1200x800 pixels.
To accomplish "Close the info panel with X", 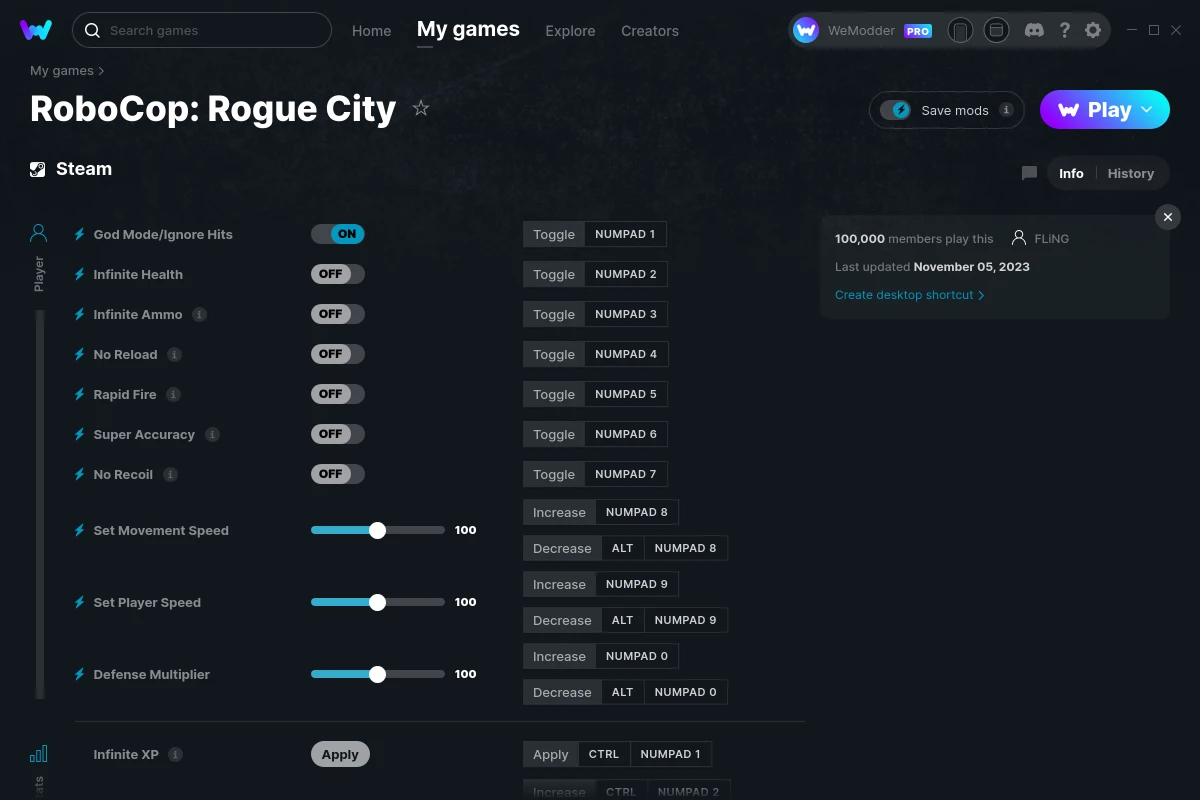I will 1168,217.
